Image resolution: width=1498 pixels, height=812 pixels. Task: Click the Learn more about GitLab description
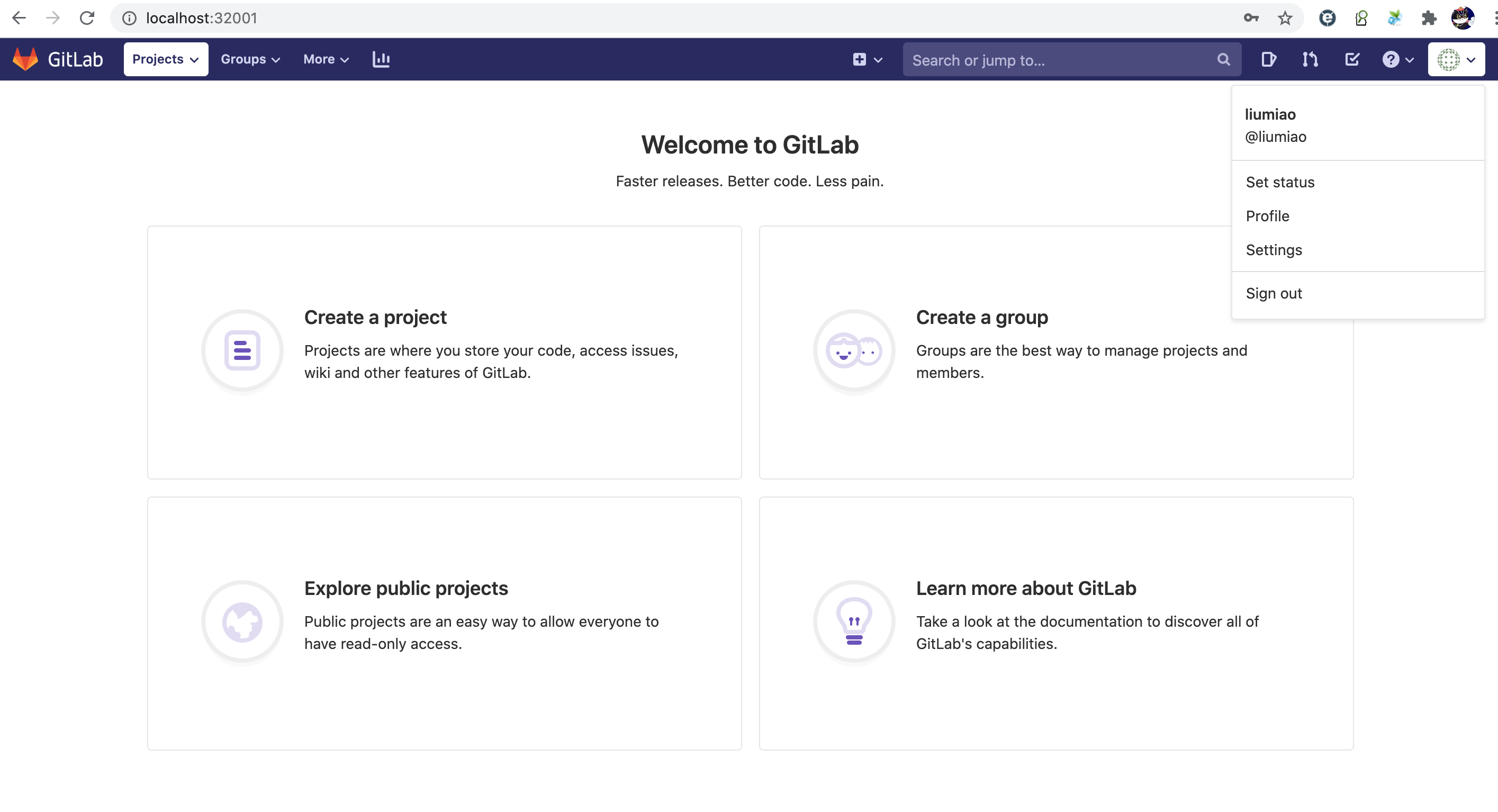click(1087, 633)
